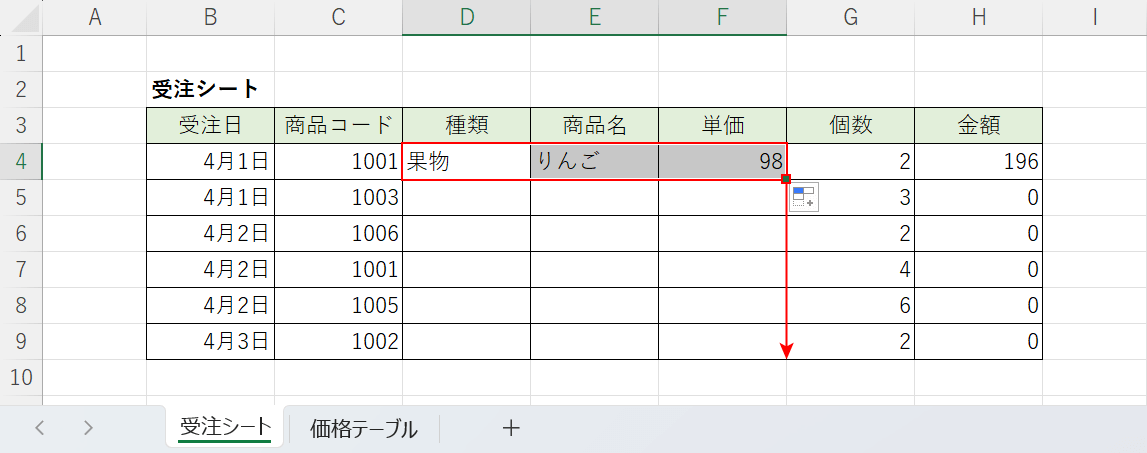1147x453 pixels.
Task: Click the add new sheet plus icon
Action: click(x=511, y=428)
